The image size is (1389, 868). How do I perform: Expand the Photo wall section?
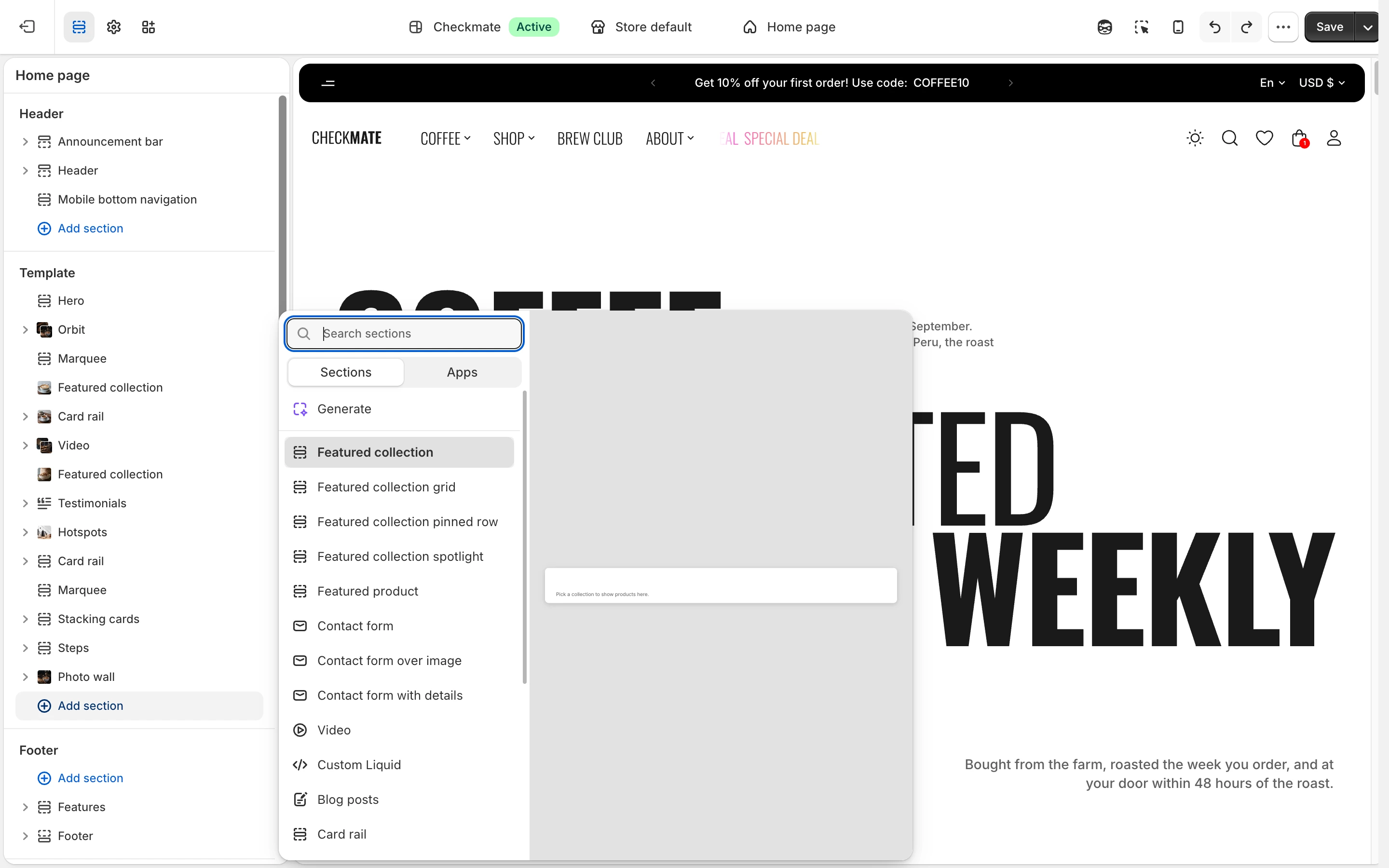point(25,677)
